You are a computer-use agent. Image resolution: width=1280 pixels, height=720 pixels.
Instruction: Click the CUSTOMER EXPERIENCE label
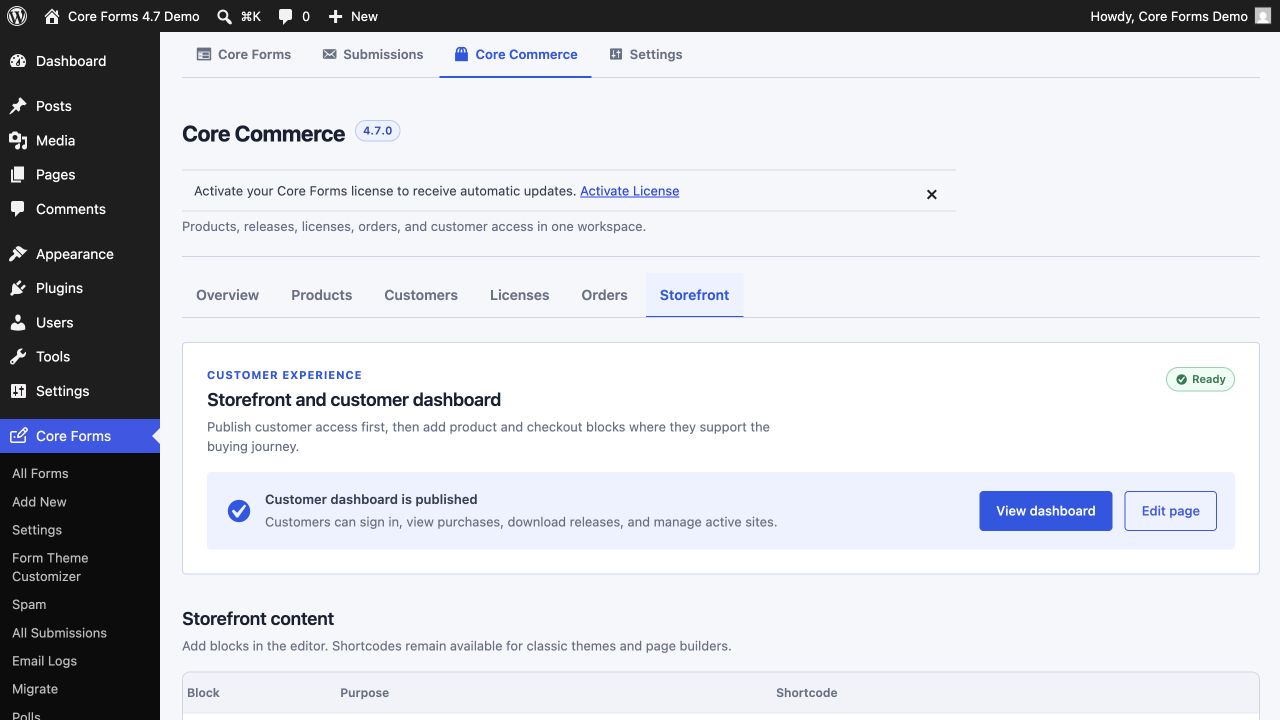284,375
